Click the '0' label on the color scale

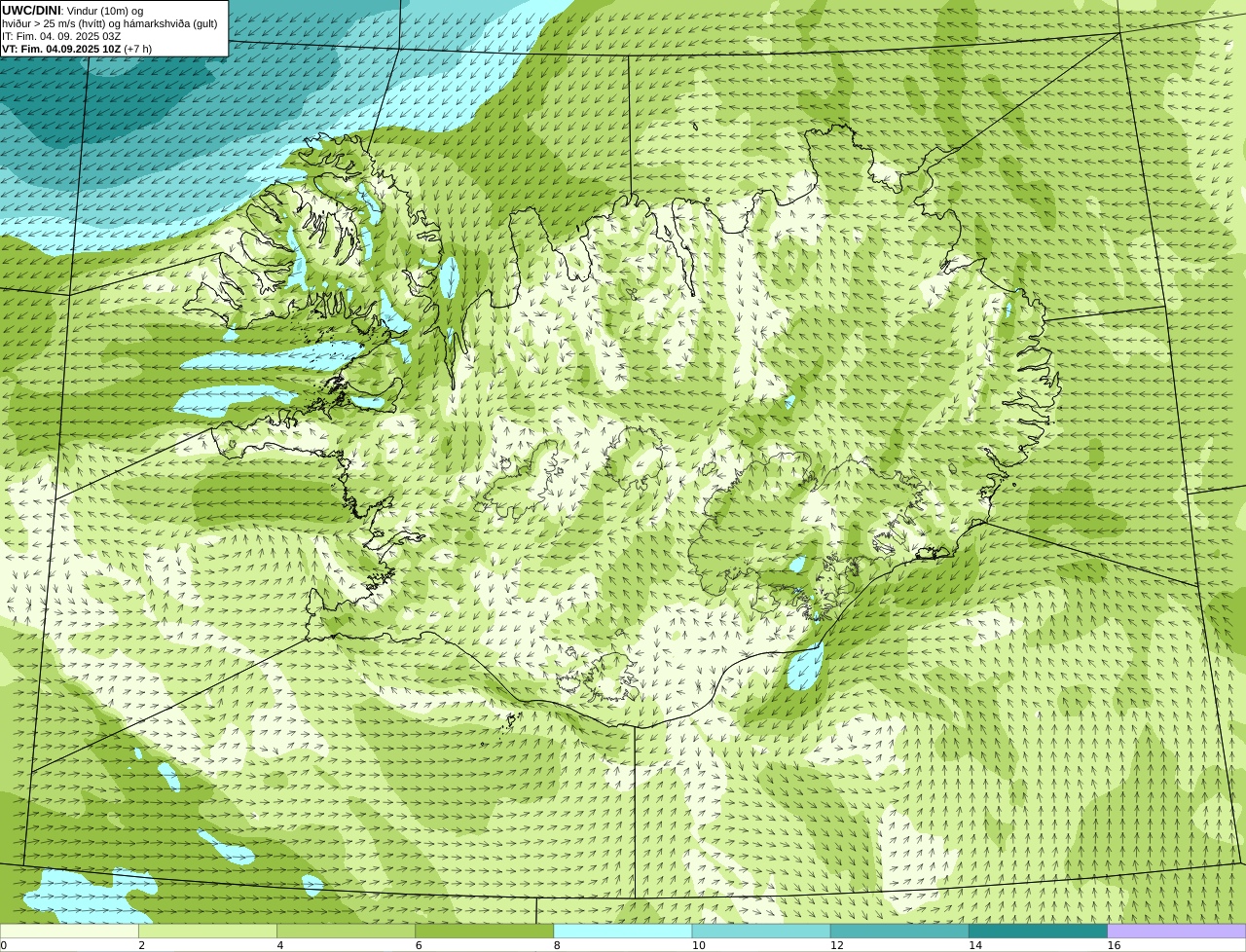(x=4, y=945)
